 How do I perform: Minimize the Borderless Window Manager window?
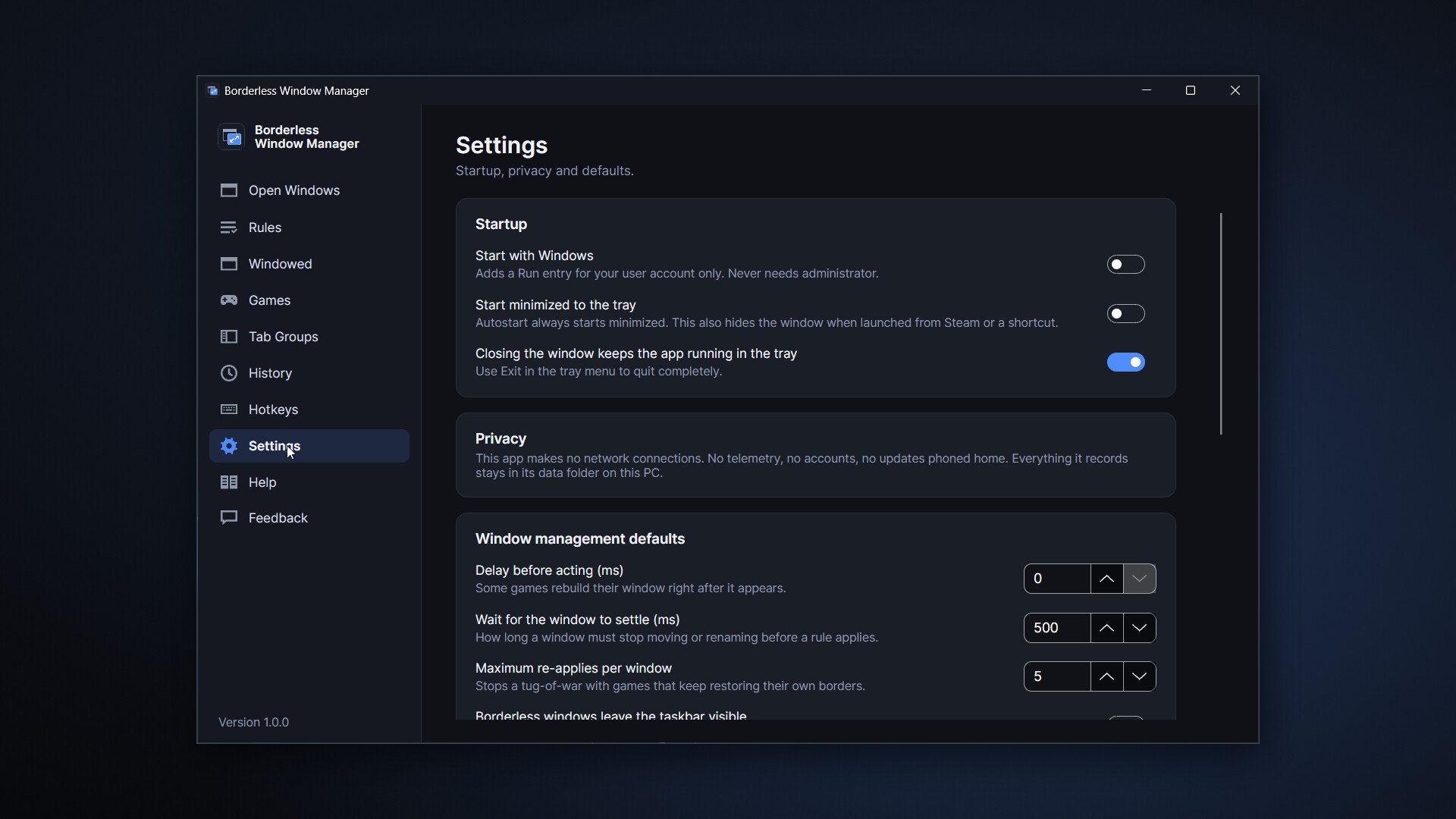point(1147,90)
